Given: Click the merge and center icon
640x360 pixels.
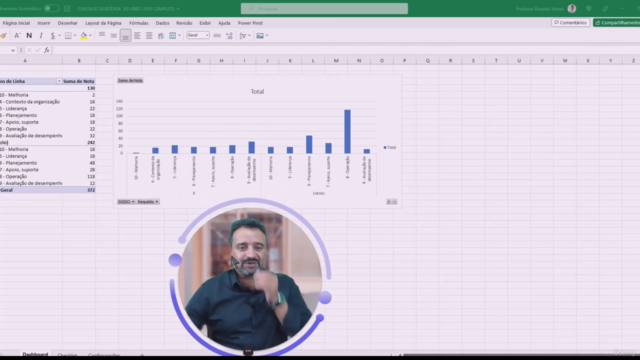Looking at the screenshot, I should [173, 36].
